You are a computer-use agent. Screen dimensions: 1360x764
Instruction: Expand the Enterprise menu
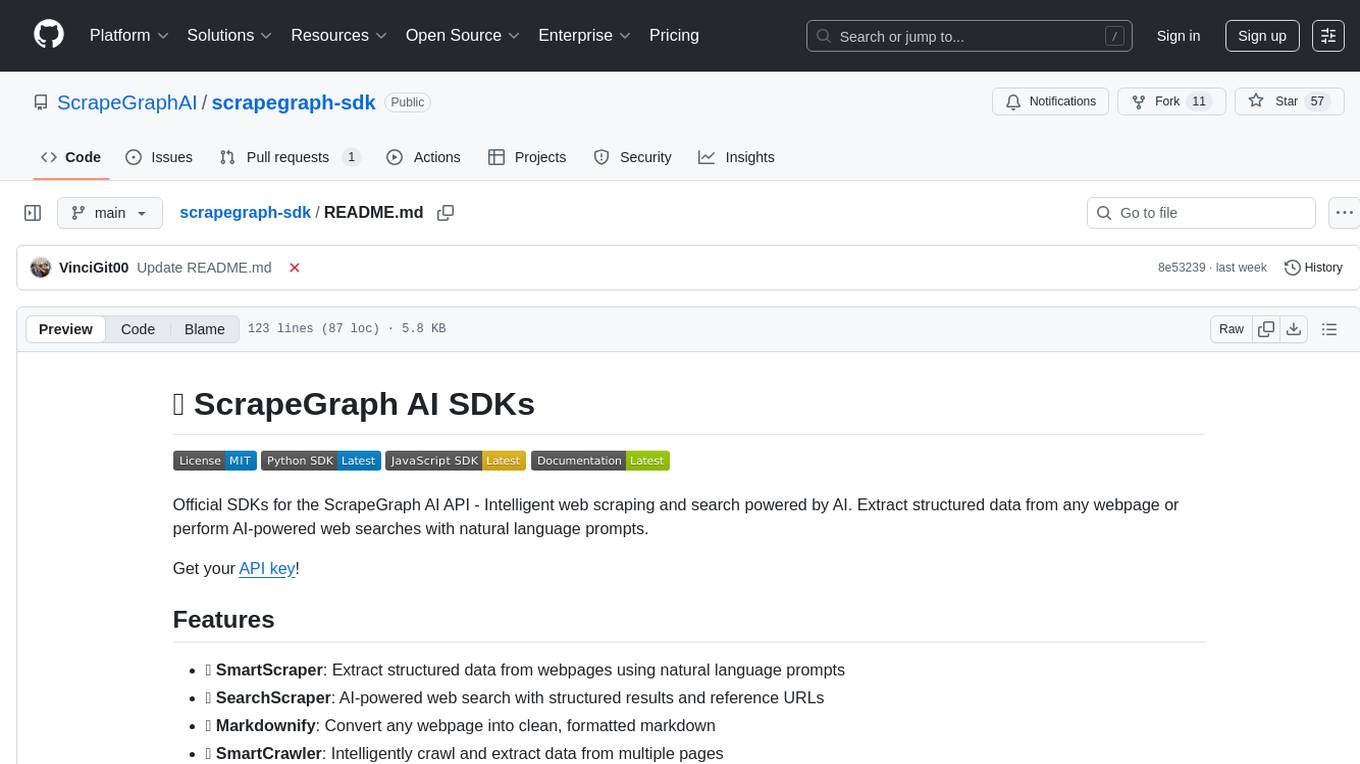(x=585, y=35)
